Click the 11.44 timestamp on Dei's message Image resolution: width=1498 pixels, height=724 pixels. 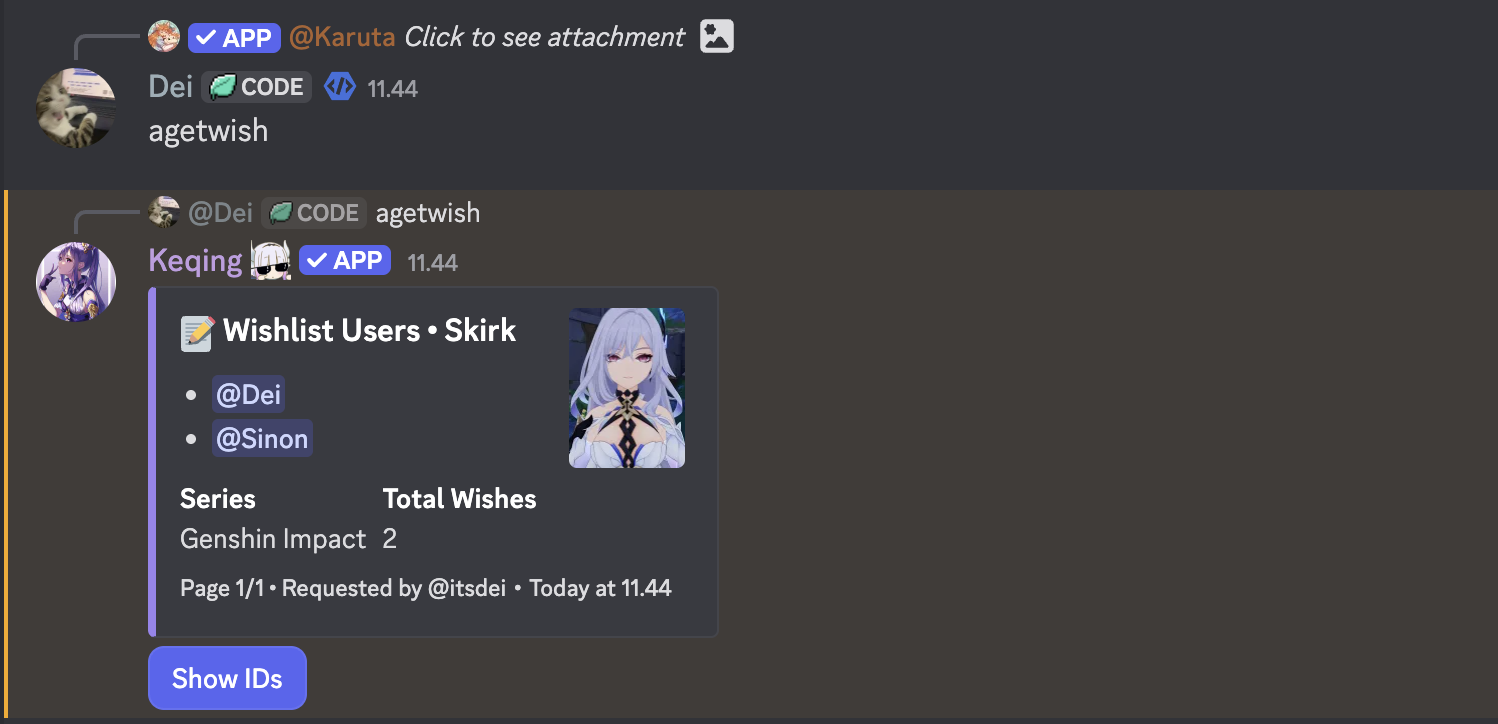(392, 89)
